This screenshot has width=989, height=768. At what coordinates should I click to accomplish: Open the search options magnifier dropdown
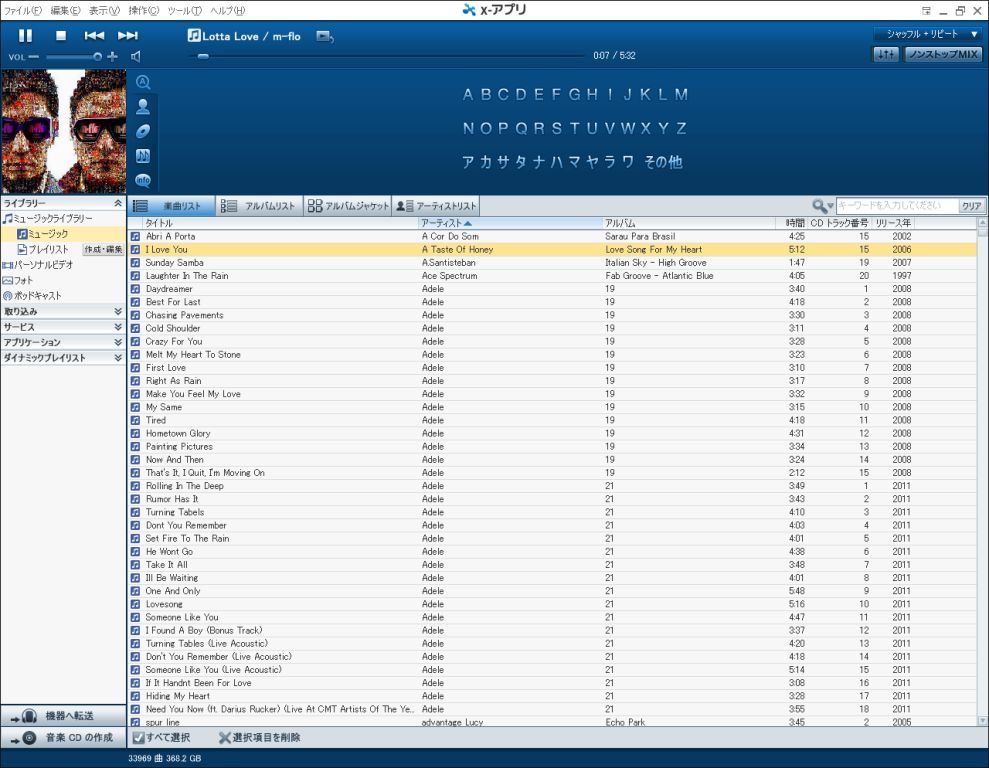click(822, 206)
